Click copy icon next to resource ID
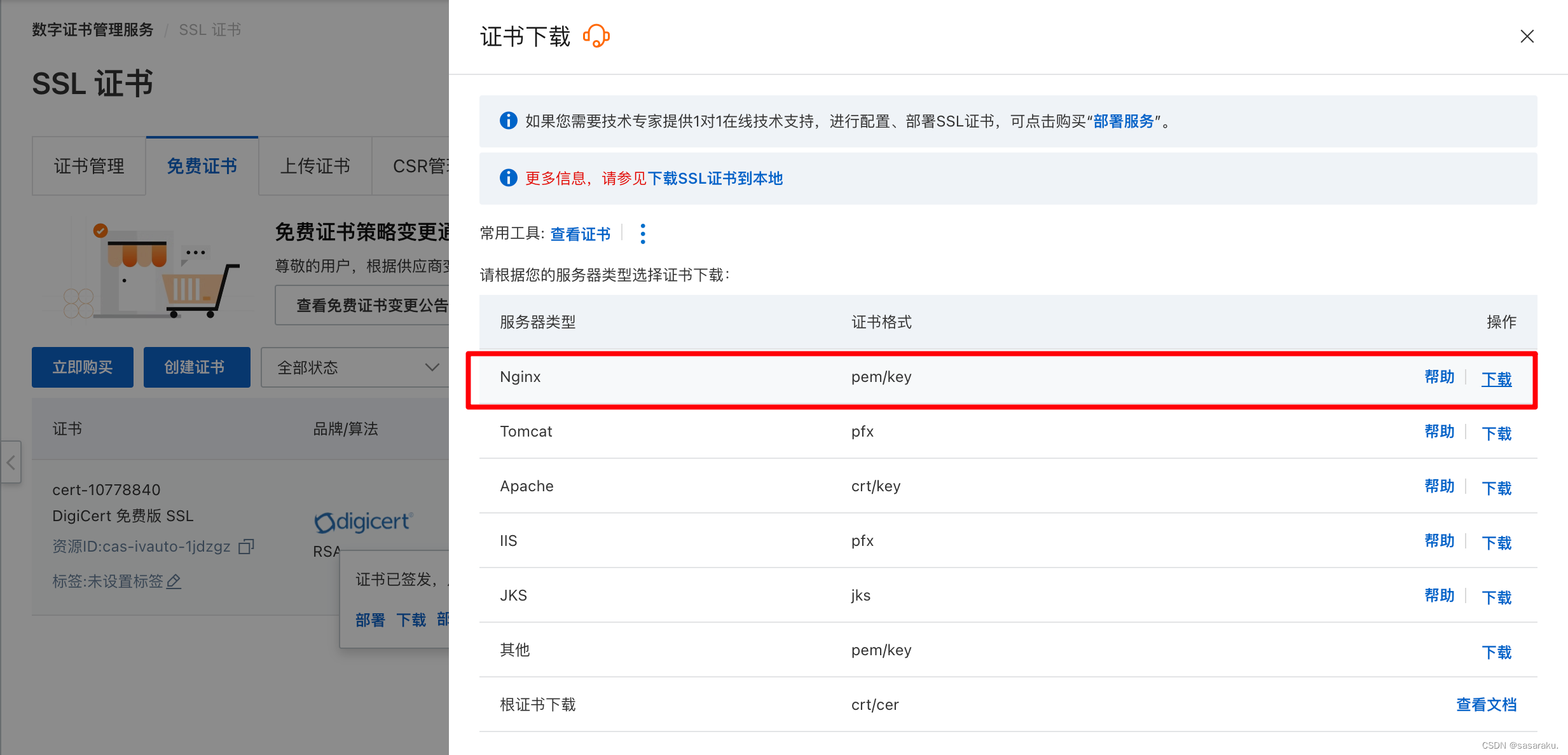Screen dimensions: 1568x755 (246, 547)
